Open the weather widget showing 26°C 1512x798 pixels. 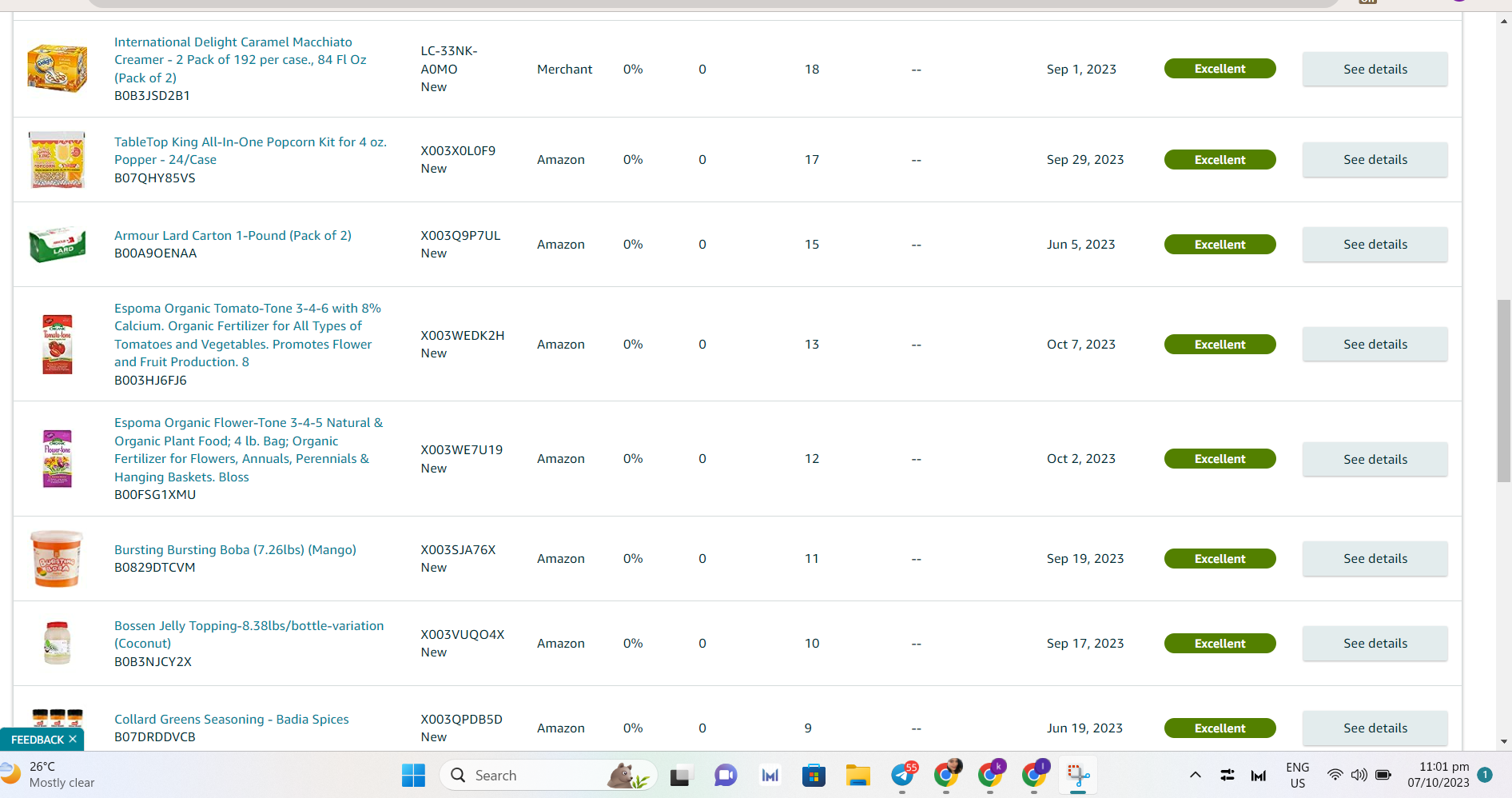(50, 775)
